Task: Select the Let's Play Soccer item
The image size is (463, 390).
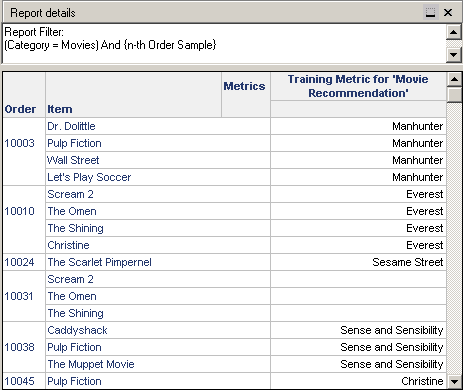Action: point(158,177)
